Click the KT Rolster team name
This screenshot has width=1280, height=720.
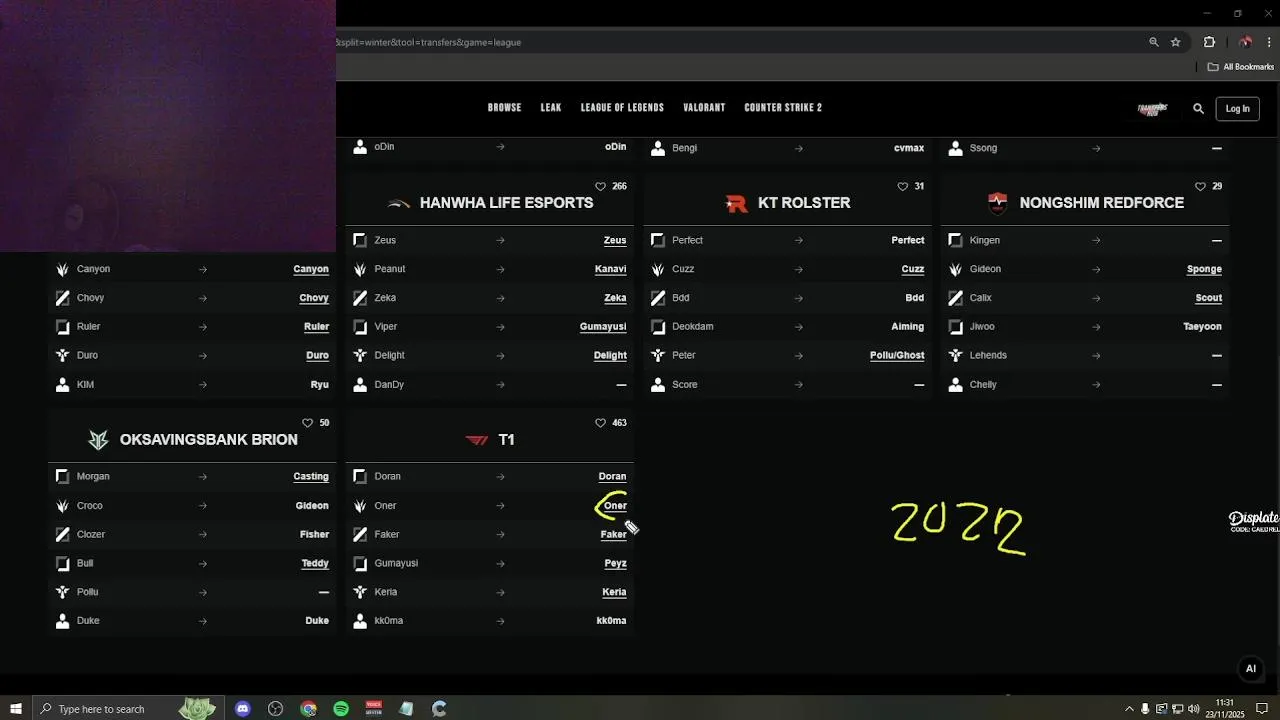pyautogui.click(x=804, y=203)
